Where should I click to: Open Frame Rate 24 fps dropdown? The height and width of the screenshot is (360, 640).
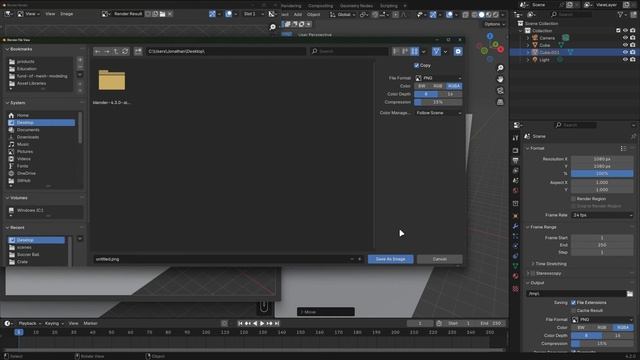coord(602,215)
